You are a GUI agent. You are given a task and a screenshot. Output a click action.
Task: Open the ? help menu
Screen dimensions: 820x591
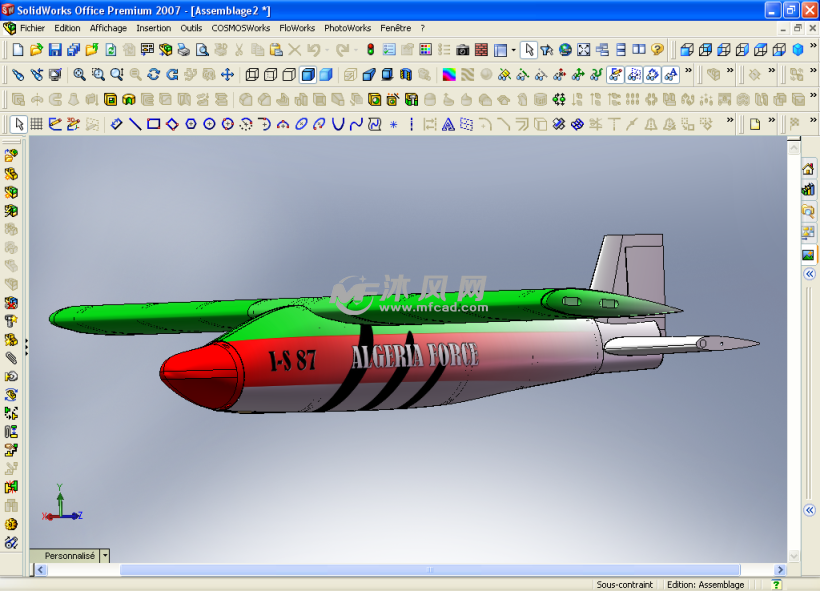tap(423, 28)
